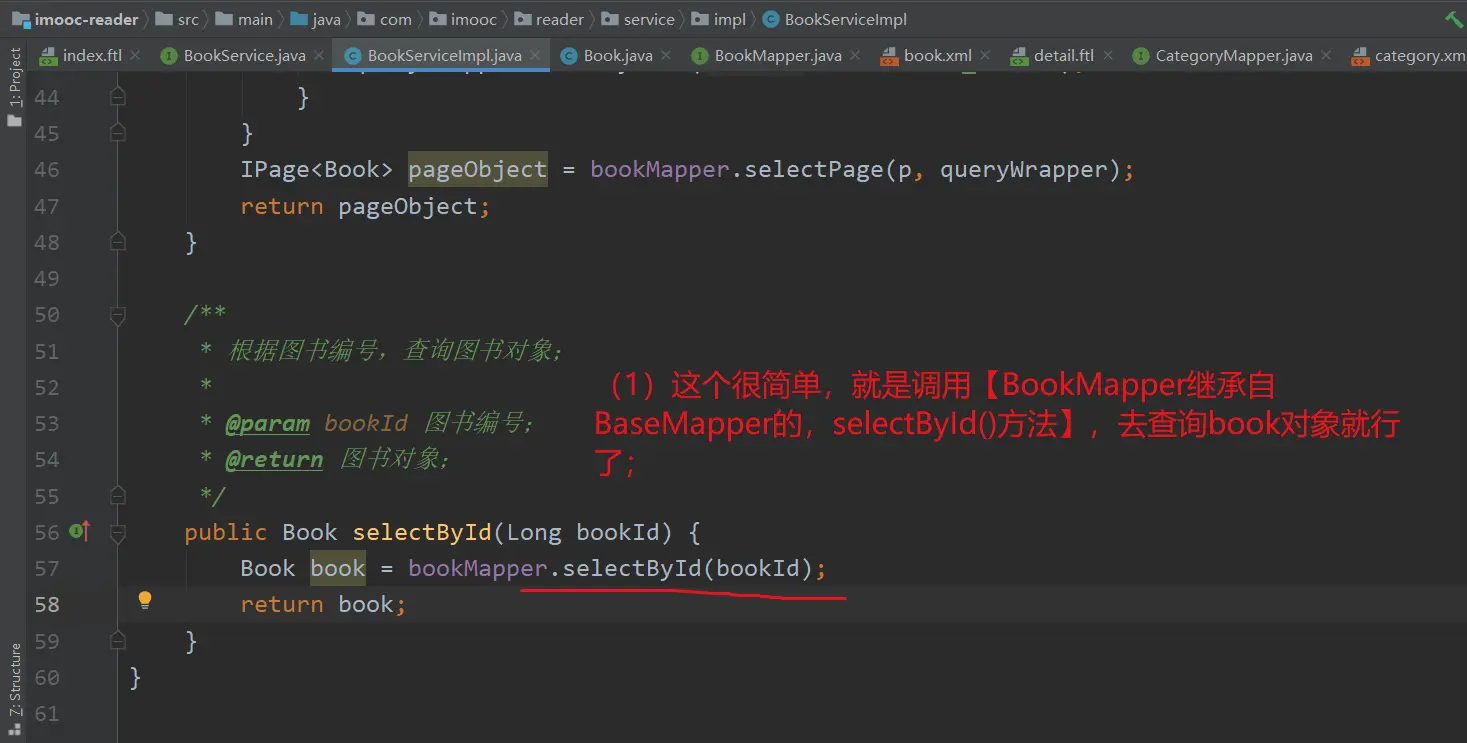Image resolution: width=1467 pixels, height=743 pixels.
Task: Switch to the BookService.java tab
Action: pos(244,56)
